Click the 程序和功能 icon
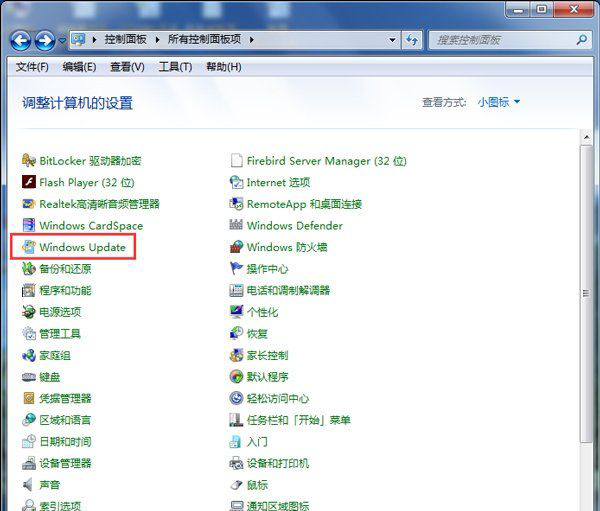 (29, 291)
